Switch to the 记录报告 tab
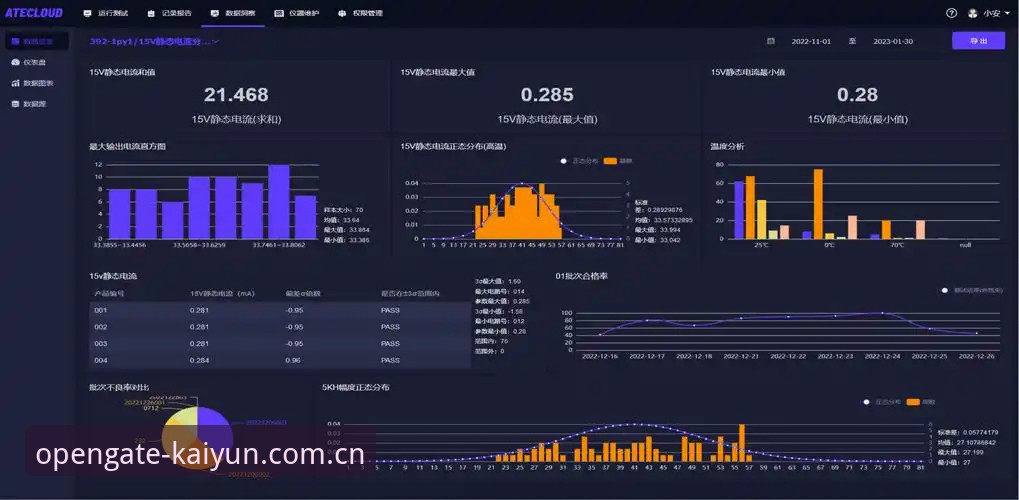 click(x=169, y=13)
